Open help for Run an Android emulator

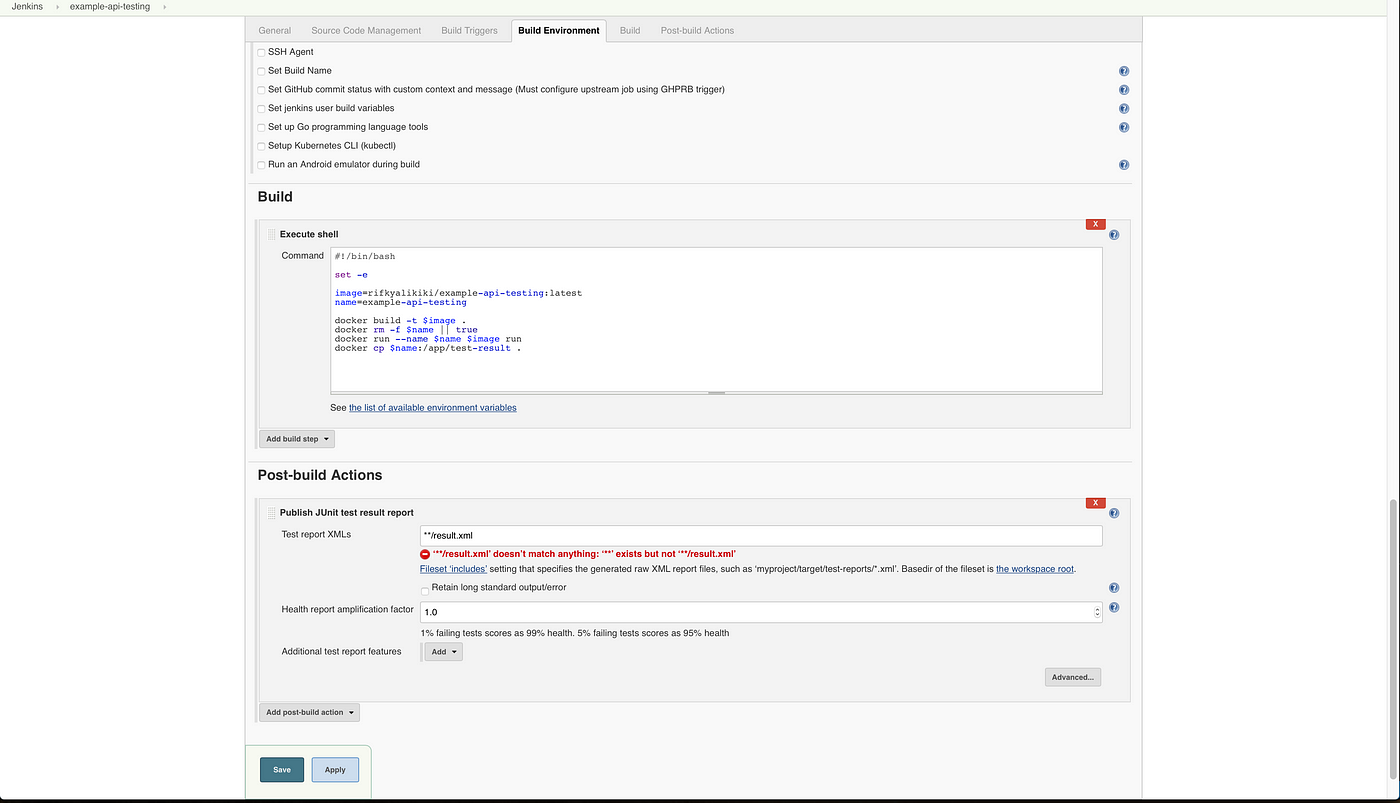tap(1124, 165)
